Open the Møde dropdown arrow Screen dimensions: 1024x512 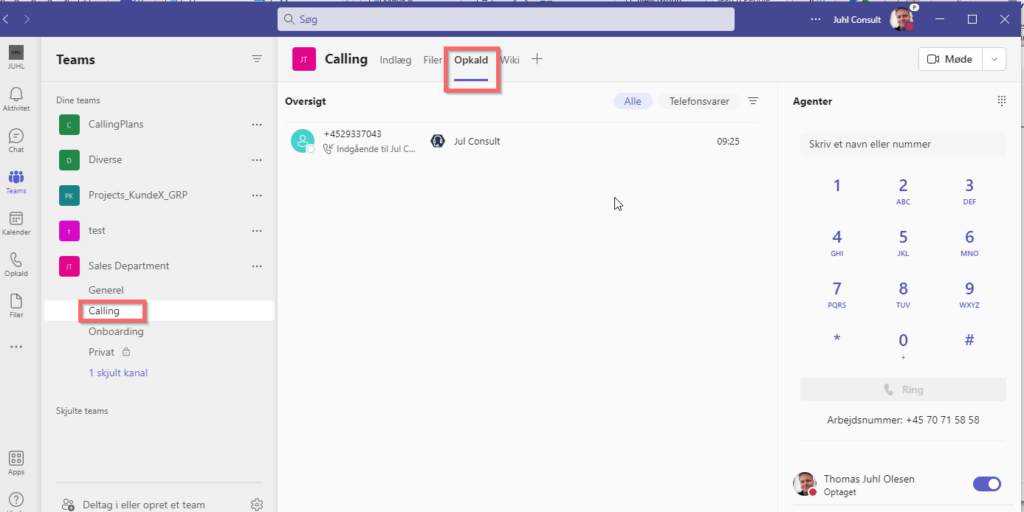pos(995,59)
